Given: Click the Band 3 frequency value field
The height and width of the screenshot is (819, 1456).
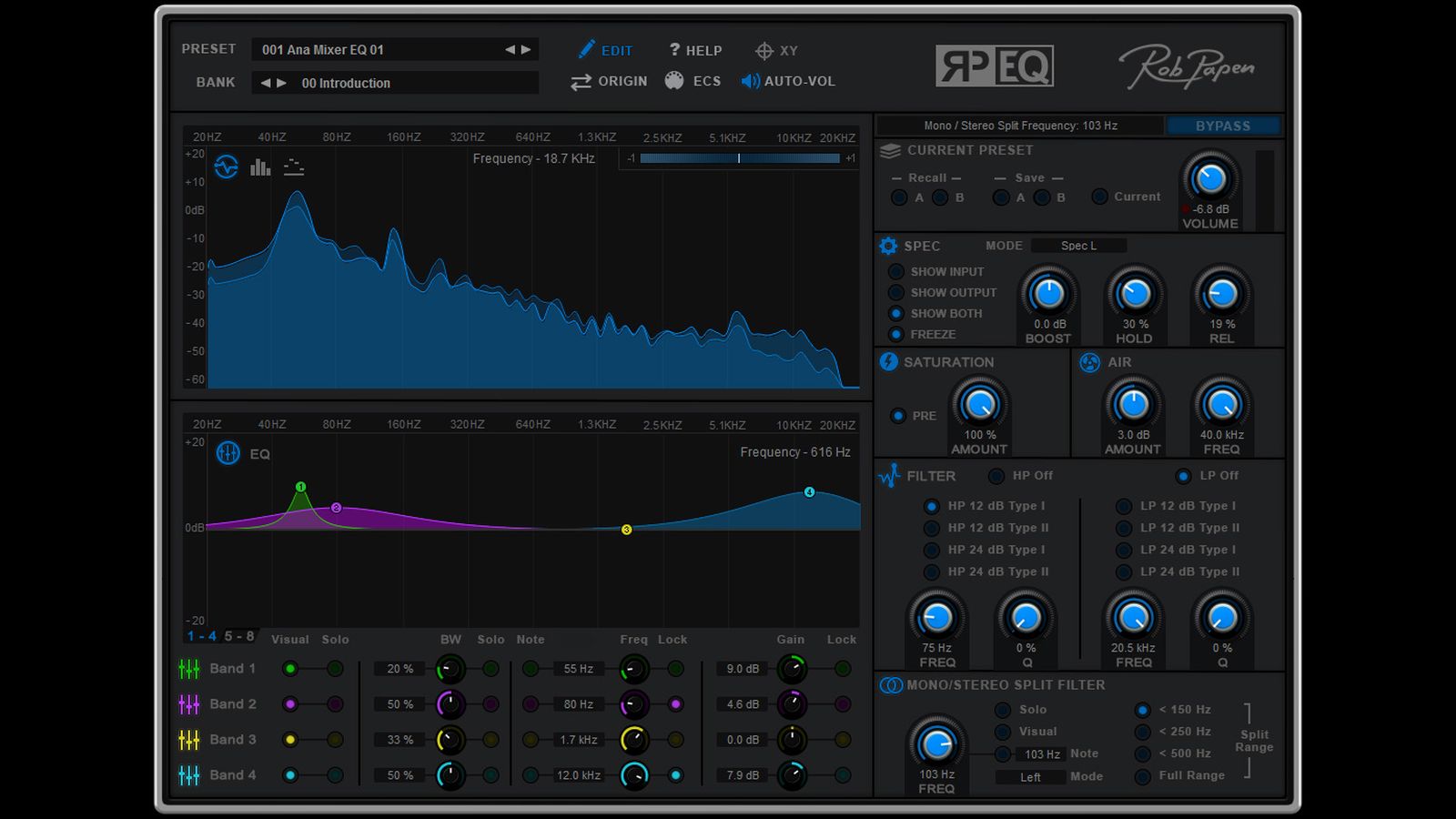Looking at the screenshot, I should 578,740.
